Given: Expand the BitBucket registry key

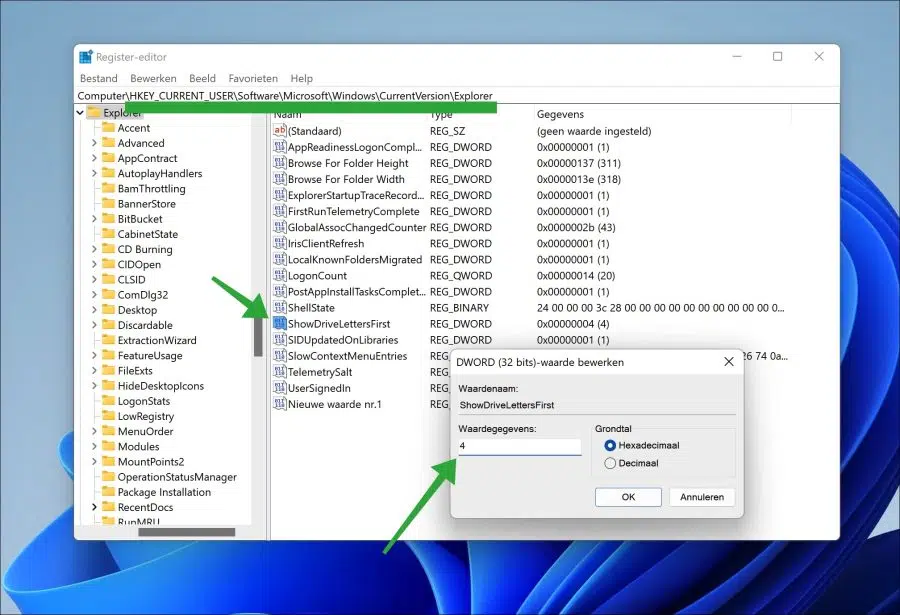Looking at the screenshot, I should [94, 219].
